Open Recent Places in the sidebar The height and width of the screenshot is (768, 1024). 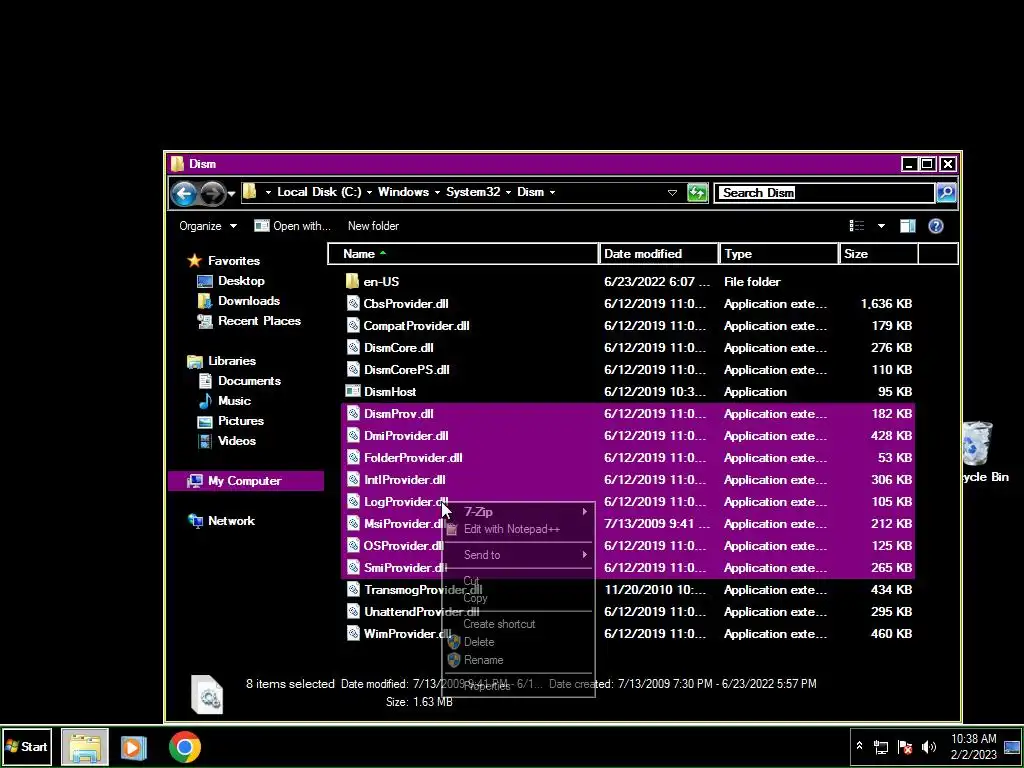click(x=259, y=321)
